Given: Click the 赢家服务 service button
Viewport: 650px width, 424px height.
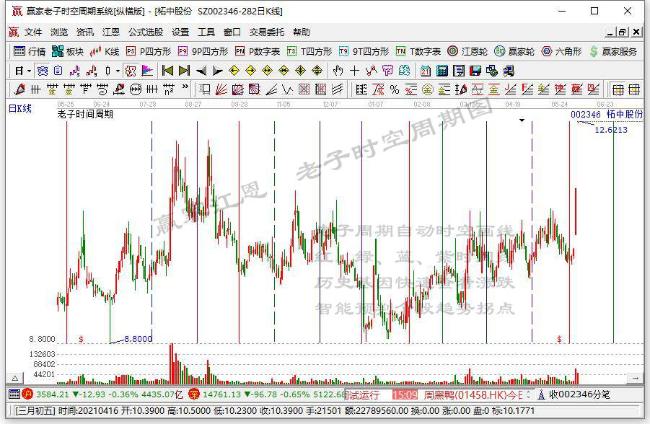Looking at the screenshot, I should coord(614,51).
